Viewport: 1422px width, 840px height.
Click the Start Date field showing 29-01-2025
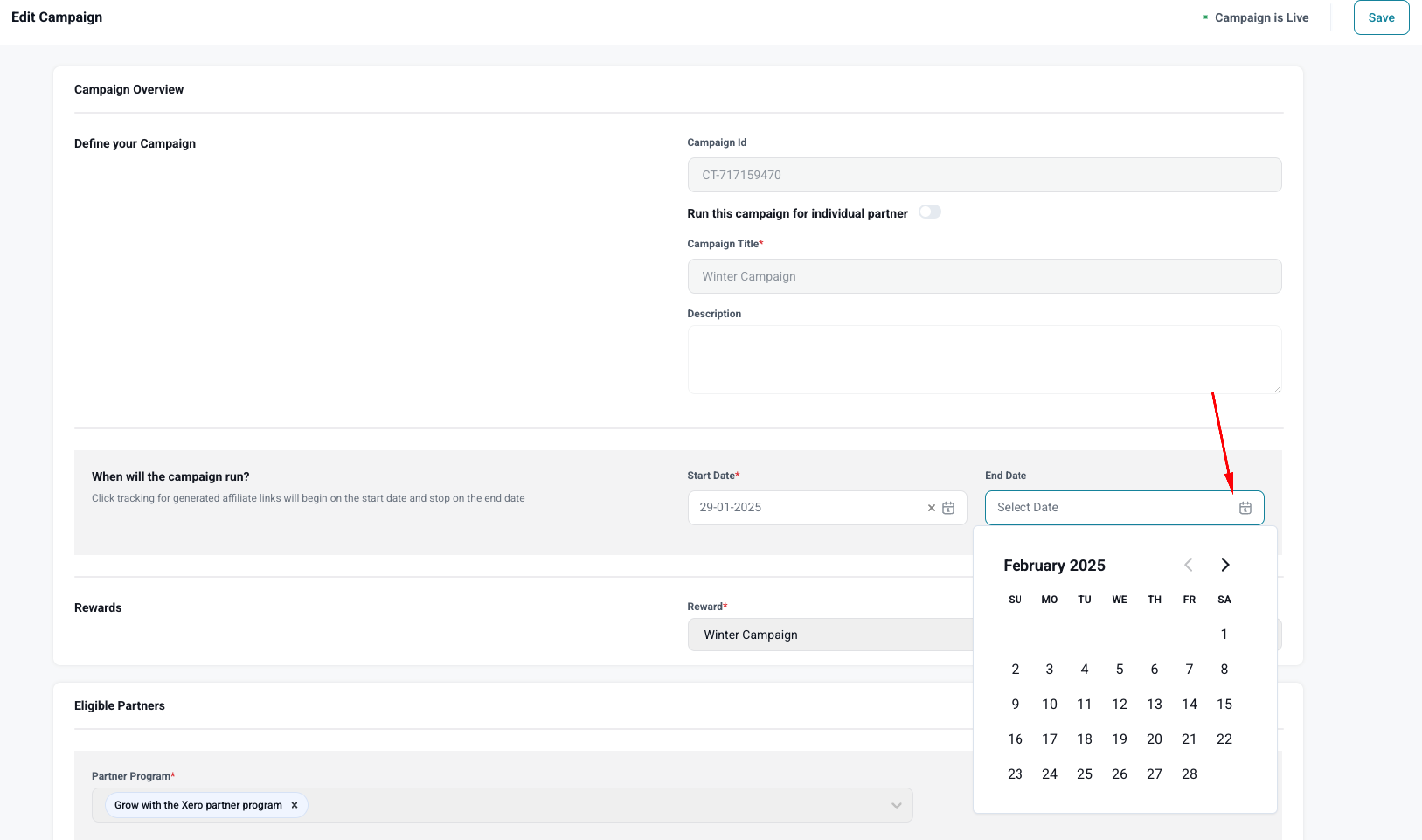[x=804, y=508]
